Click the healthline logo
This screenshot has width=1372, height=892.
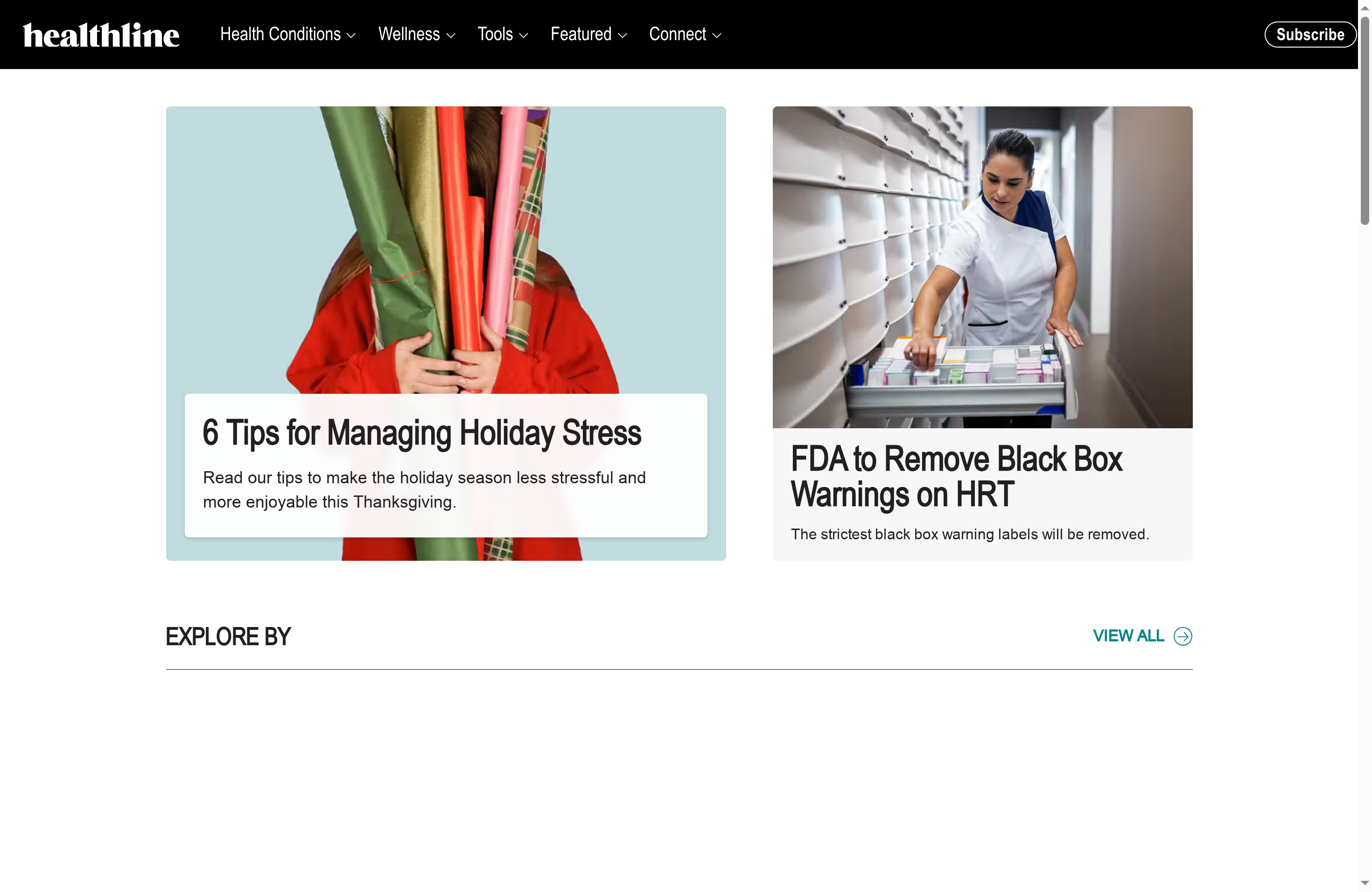click(101, 34)
